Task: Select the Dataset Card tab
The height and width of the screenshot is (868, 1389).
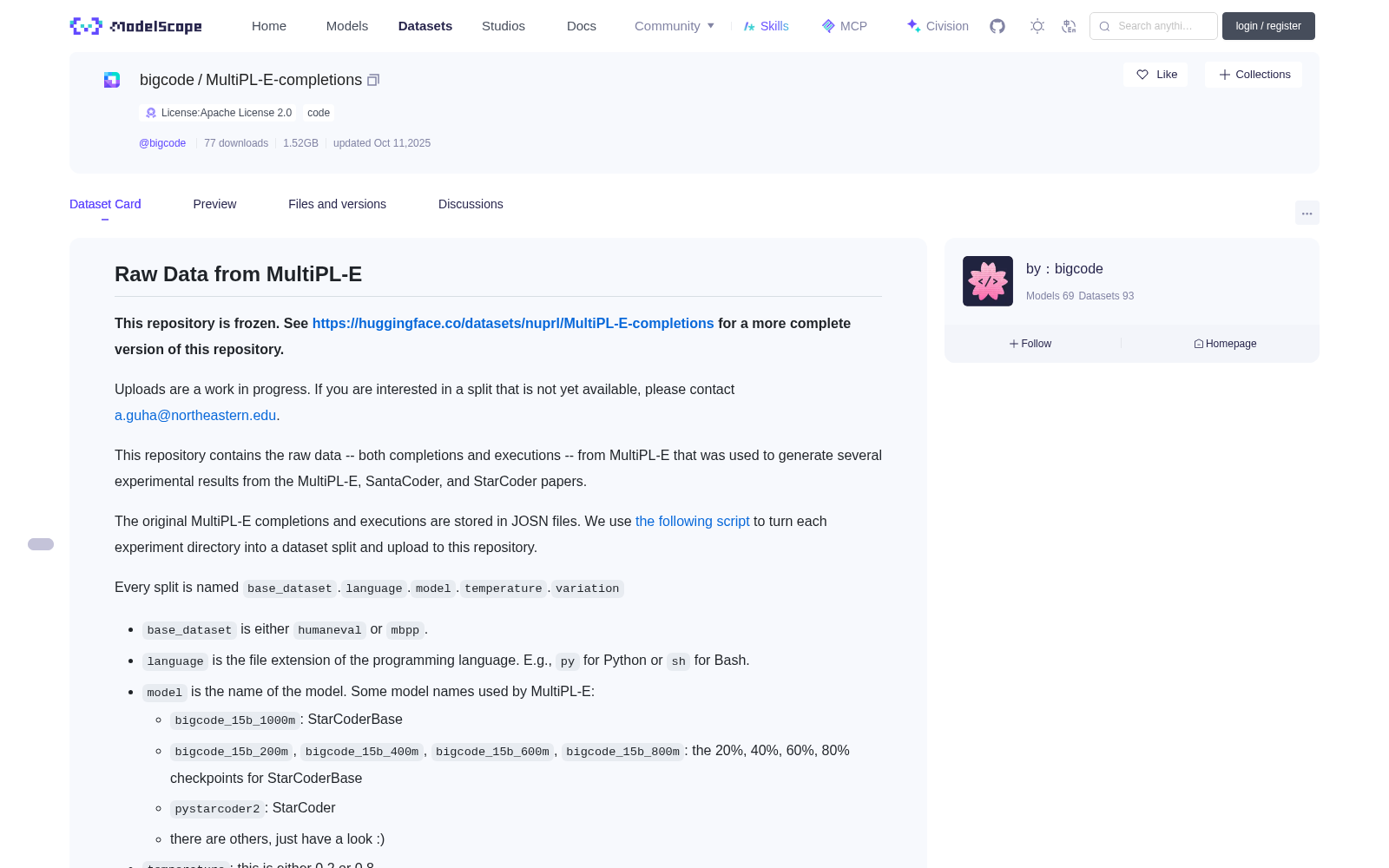Action: pos(105,204)
